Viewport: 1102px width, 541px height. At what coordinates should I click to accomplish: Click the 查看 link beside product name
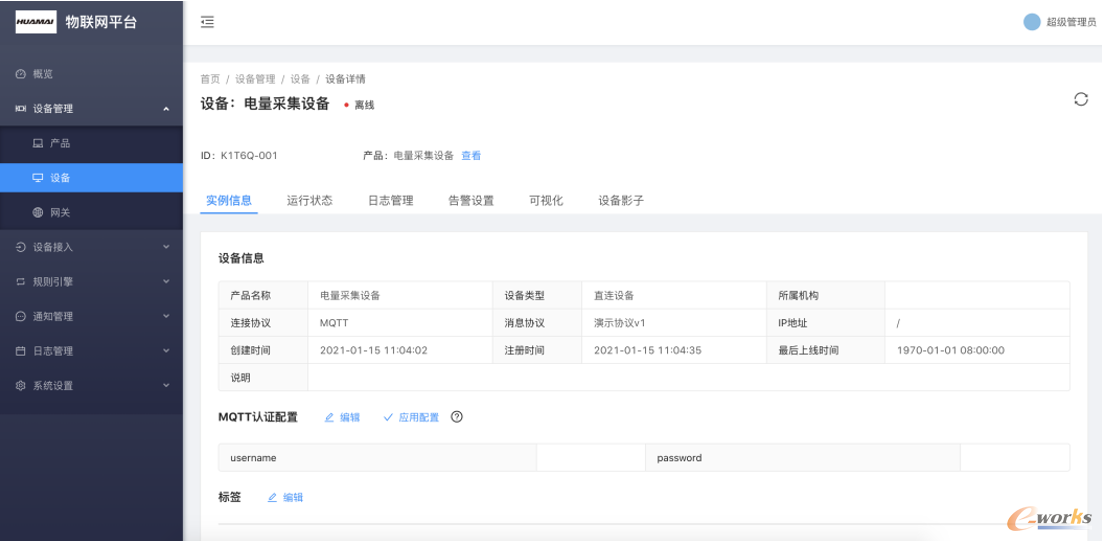pos(472,156)
